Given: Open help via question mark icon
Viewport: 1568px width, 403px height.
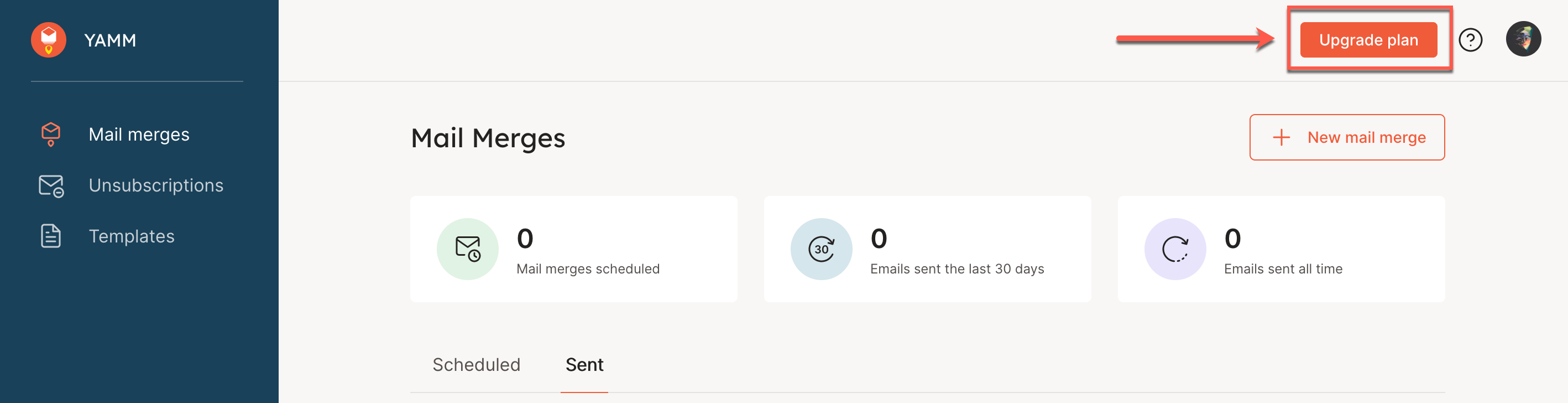Looking at the screenshot, I should [x=1470, y=40].
